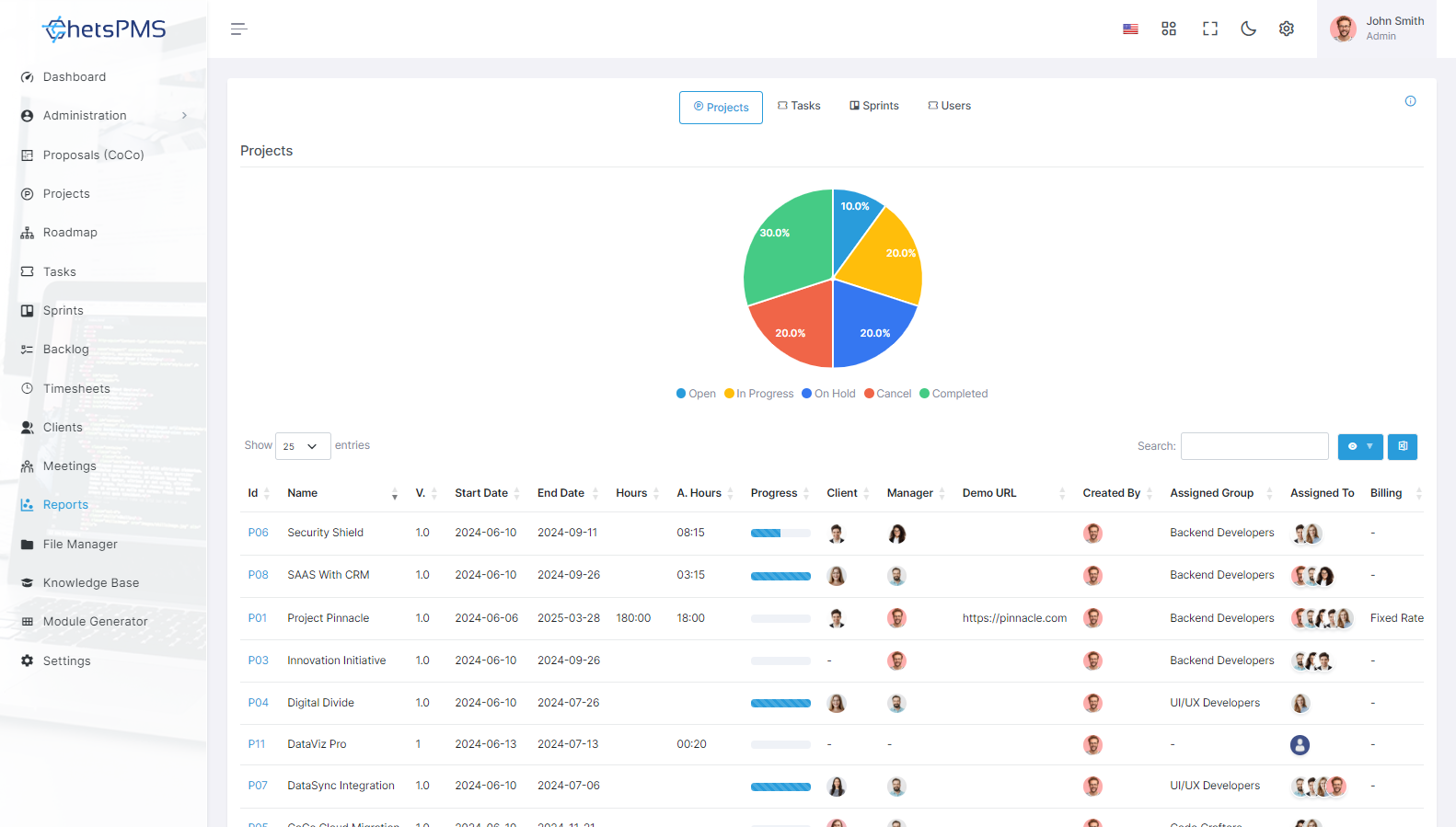Image resolution: width=1456 pixels, height=827 pixels.
Task: Toggle fullscreen mode icon
Action: click(1210, 29)
